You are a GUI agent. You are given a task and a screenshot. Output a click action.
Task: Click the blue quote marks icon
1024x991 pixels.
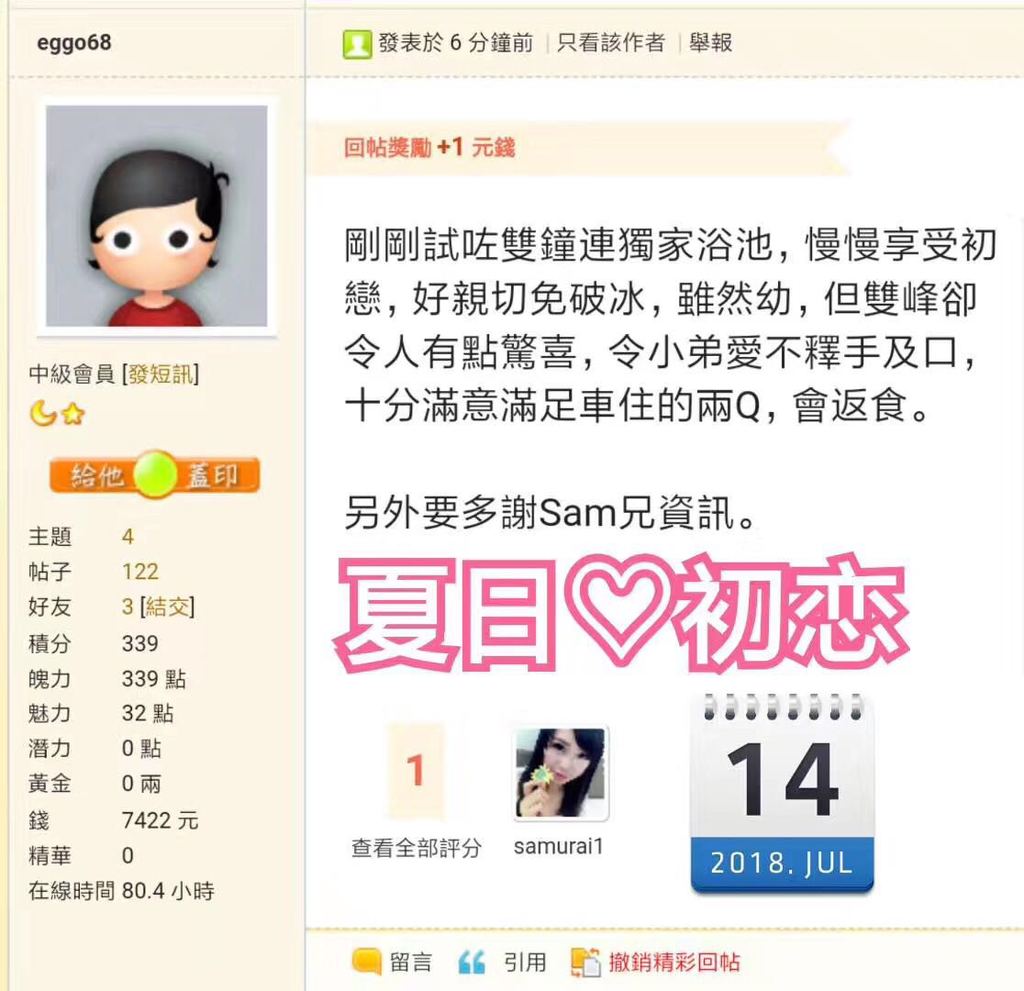coord(472,962)
